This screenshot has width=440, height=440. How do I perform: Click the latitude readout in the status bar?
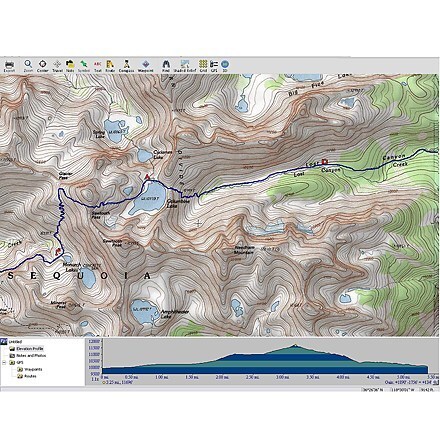(x=374, y=389)
